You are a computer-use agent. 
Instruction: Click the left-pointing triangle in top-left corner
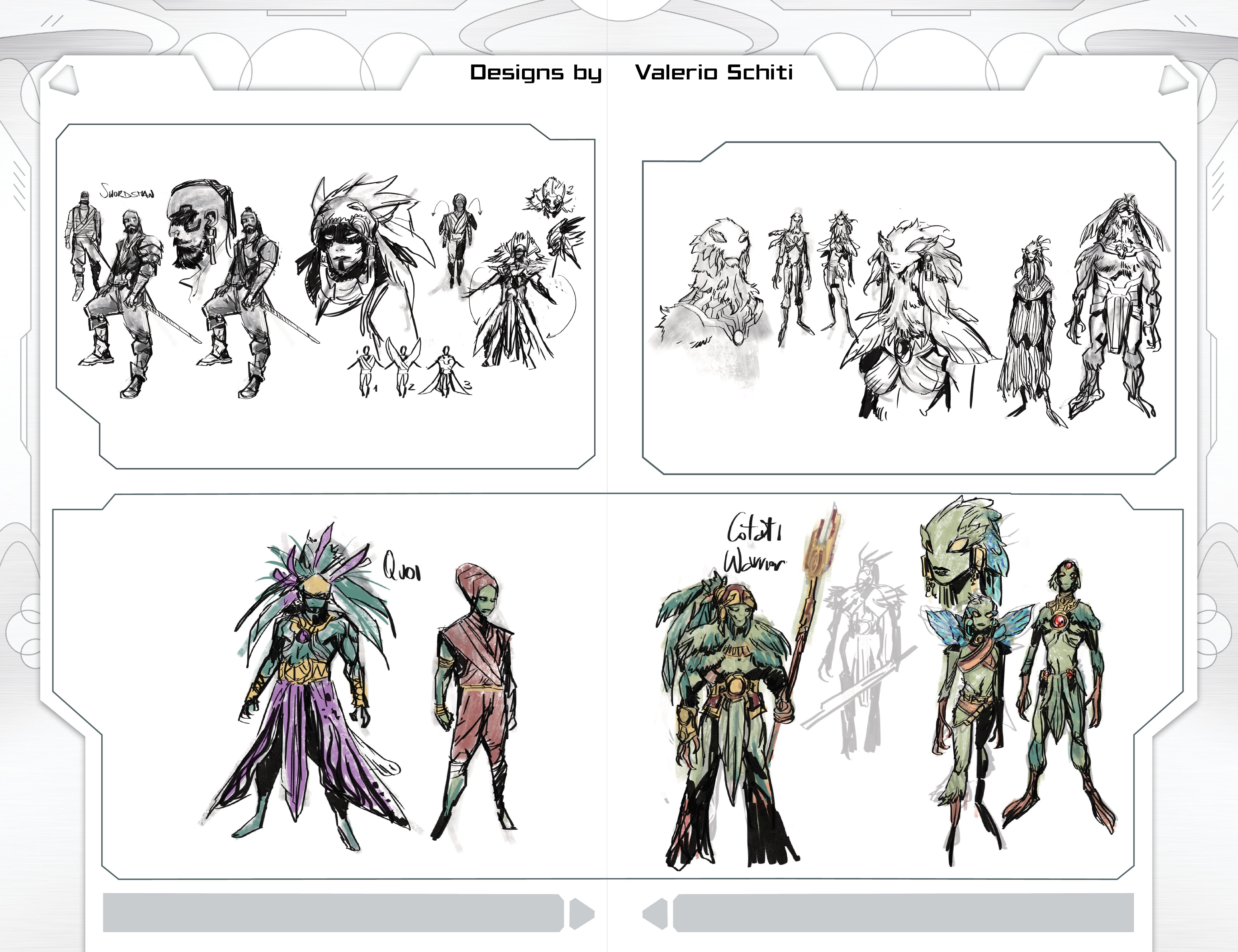(64, 80)
